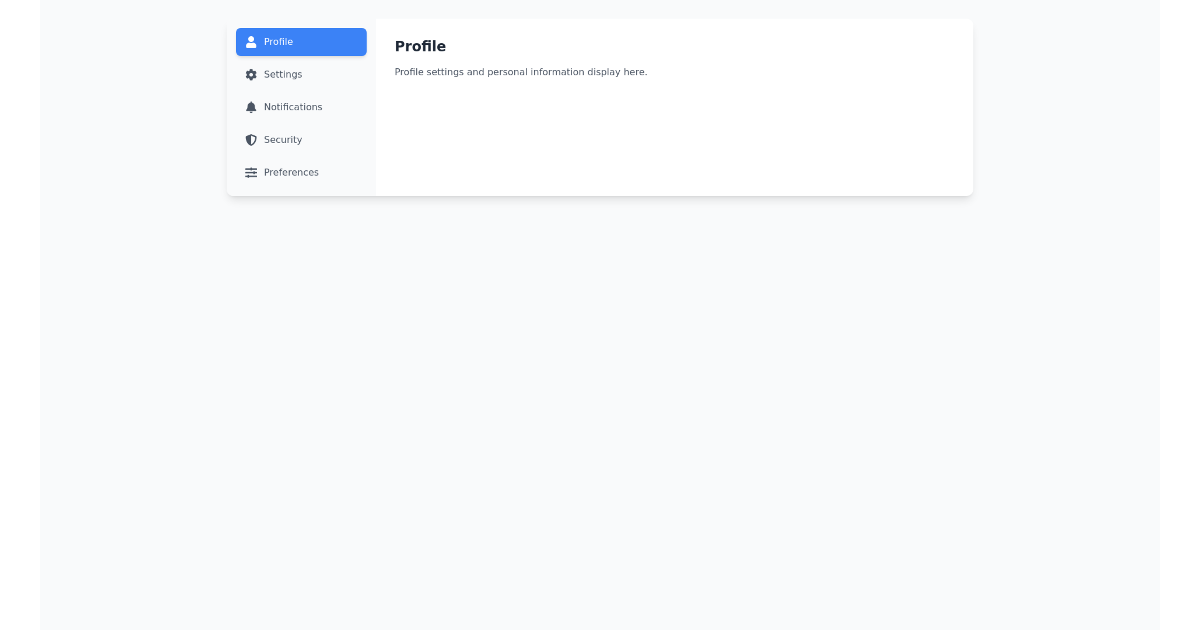Click the Notifications label text
The image size is (1200, 630).
[293, 107]
